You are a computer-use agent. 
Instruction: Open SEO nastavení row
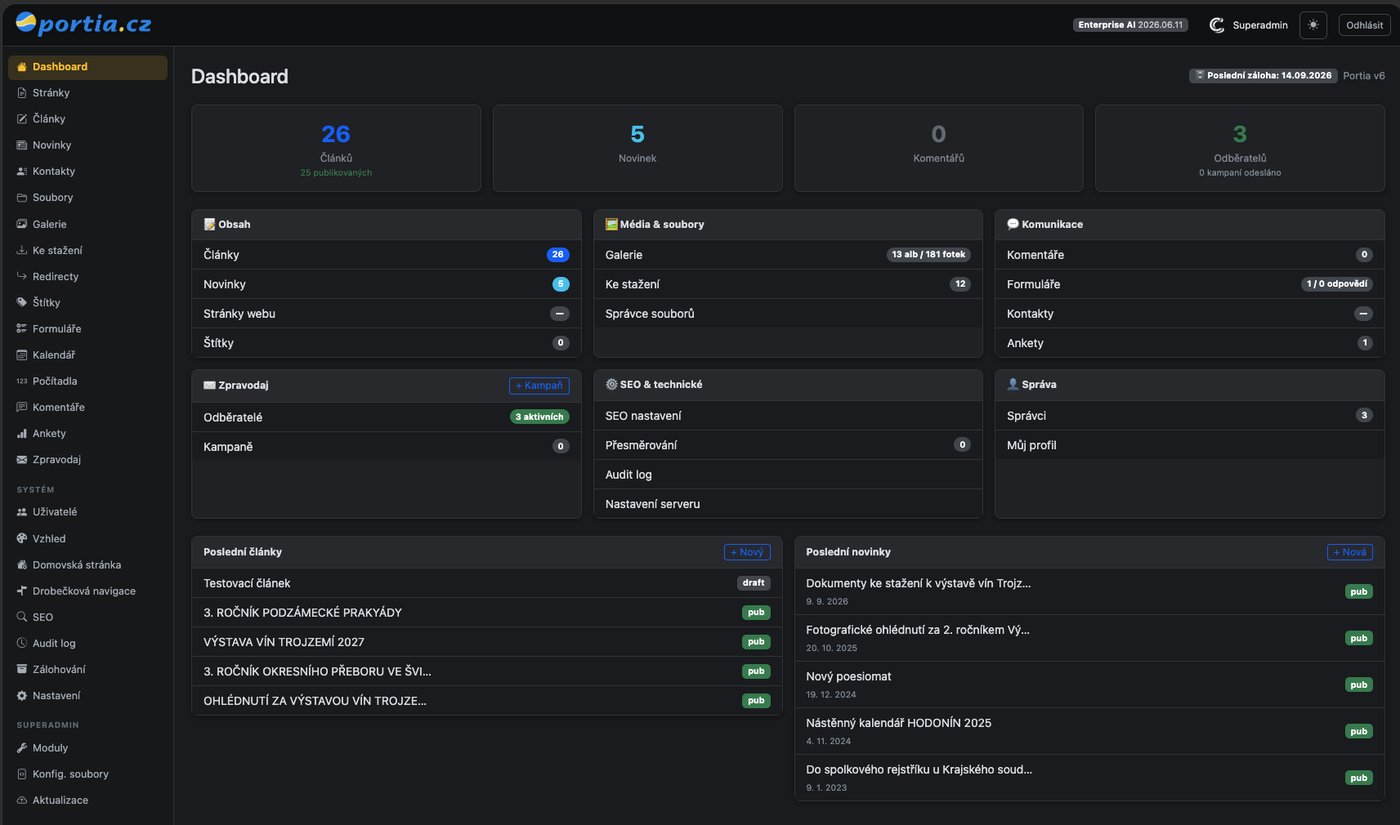(x=788, y=416)
